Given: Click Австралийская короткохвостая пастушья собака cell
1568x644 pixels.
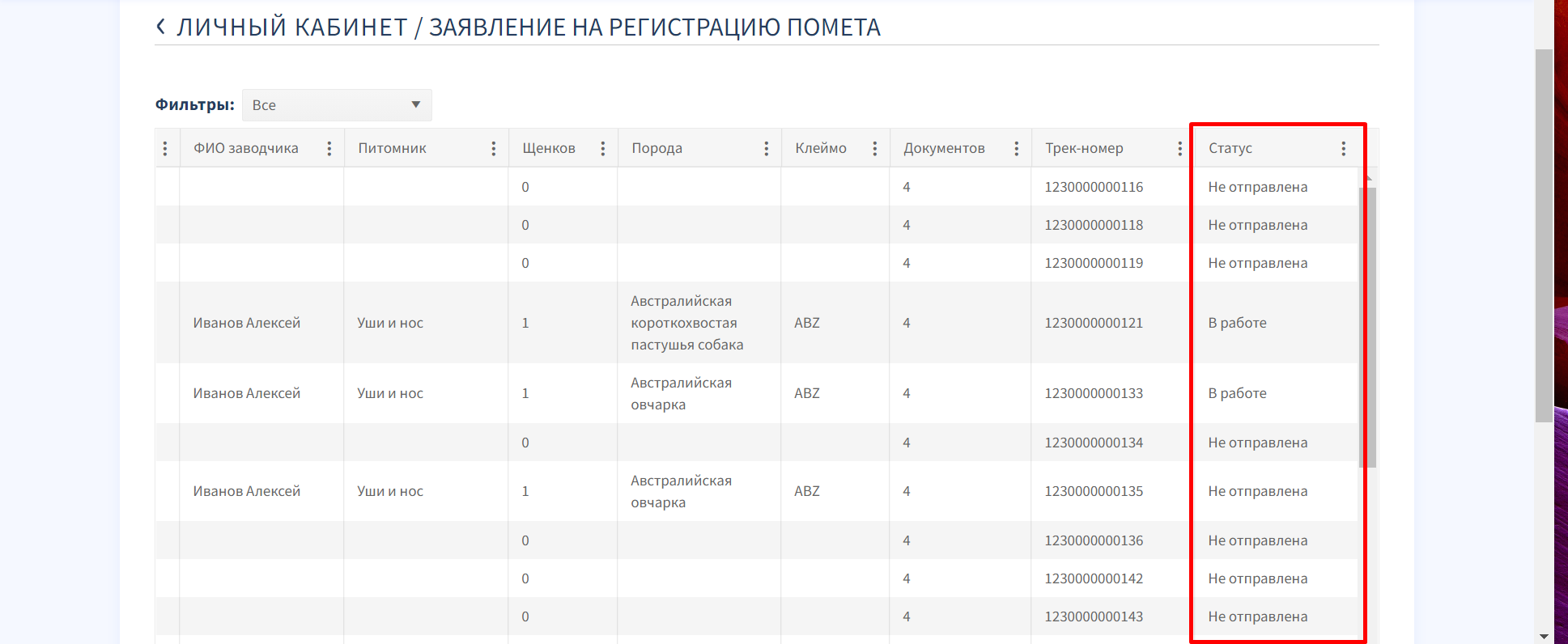Looking at the screenshot, I should pyautogui.click(x=686, y=323).
